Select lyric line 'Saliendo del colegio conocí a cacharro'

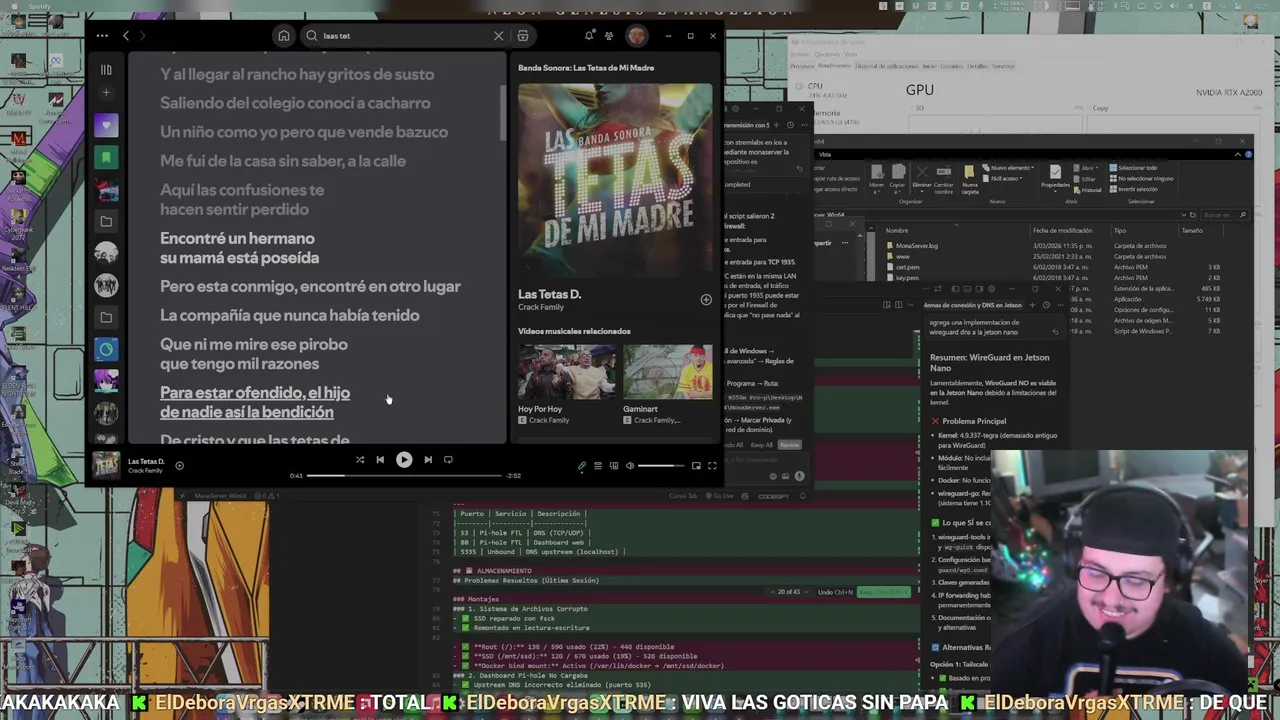(x=295, y=103)
